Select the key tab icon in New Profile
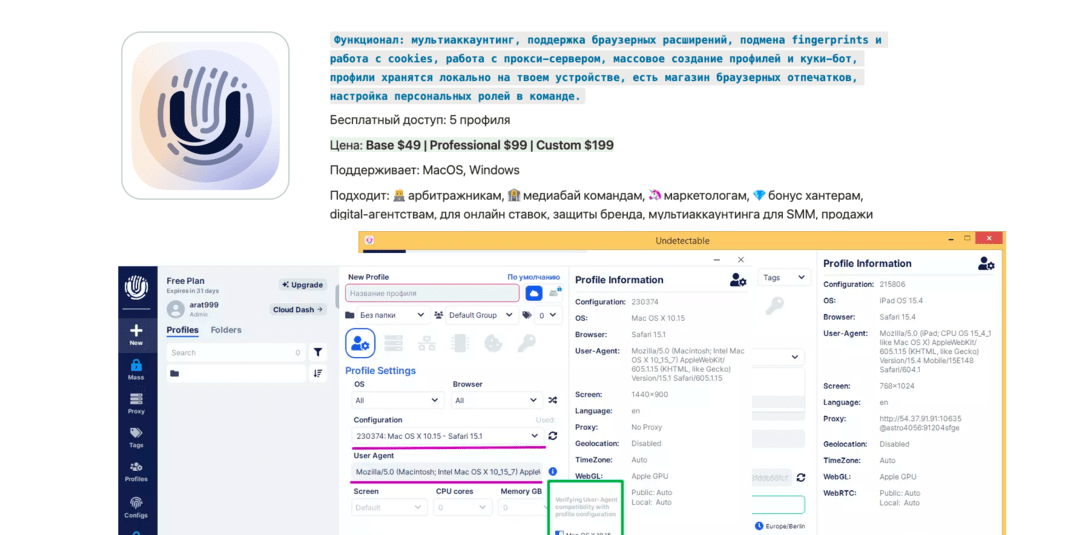The height and width of the screenshot is (535, 1080). (x=527, y=343)
